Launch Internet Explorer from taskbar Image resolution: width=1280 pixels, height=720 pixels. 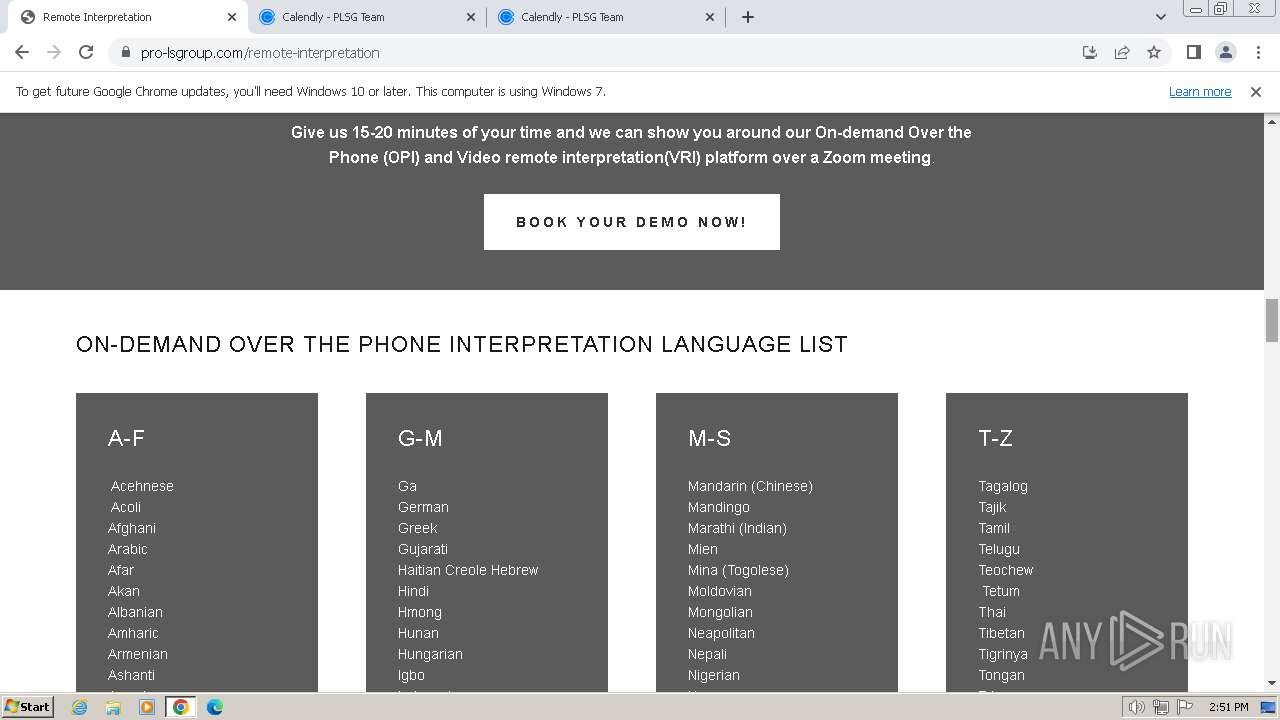(x=80, y=707)
